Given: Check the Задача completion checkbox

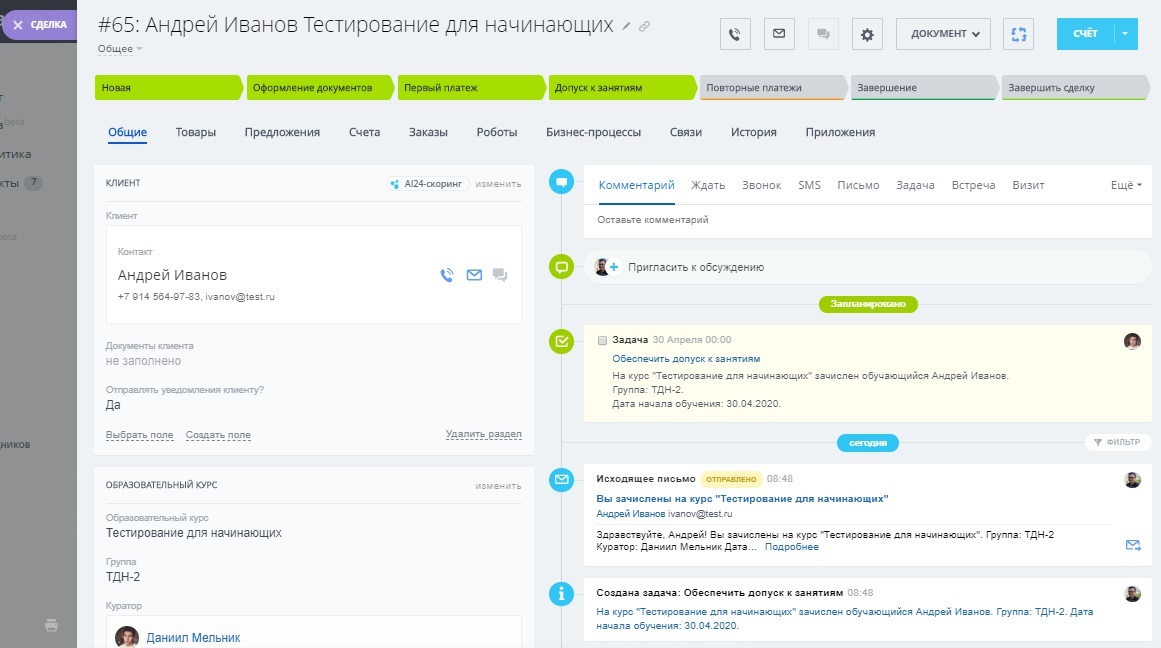Looking at the screenshot, I should click(602, 341).
